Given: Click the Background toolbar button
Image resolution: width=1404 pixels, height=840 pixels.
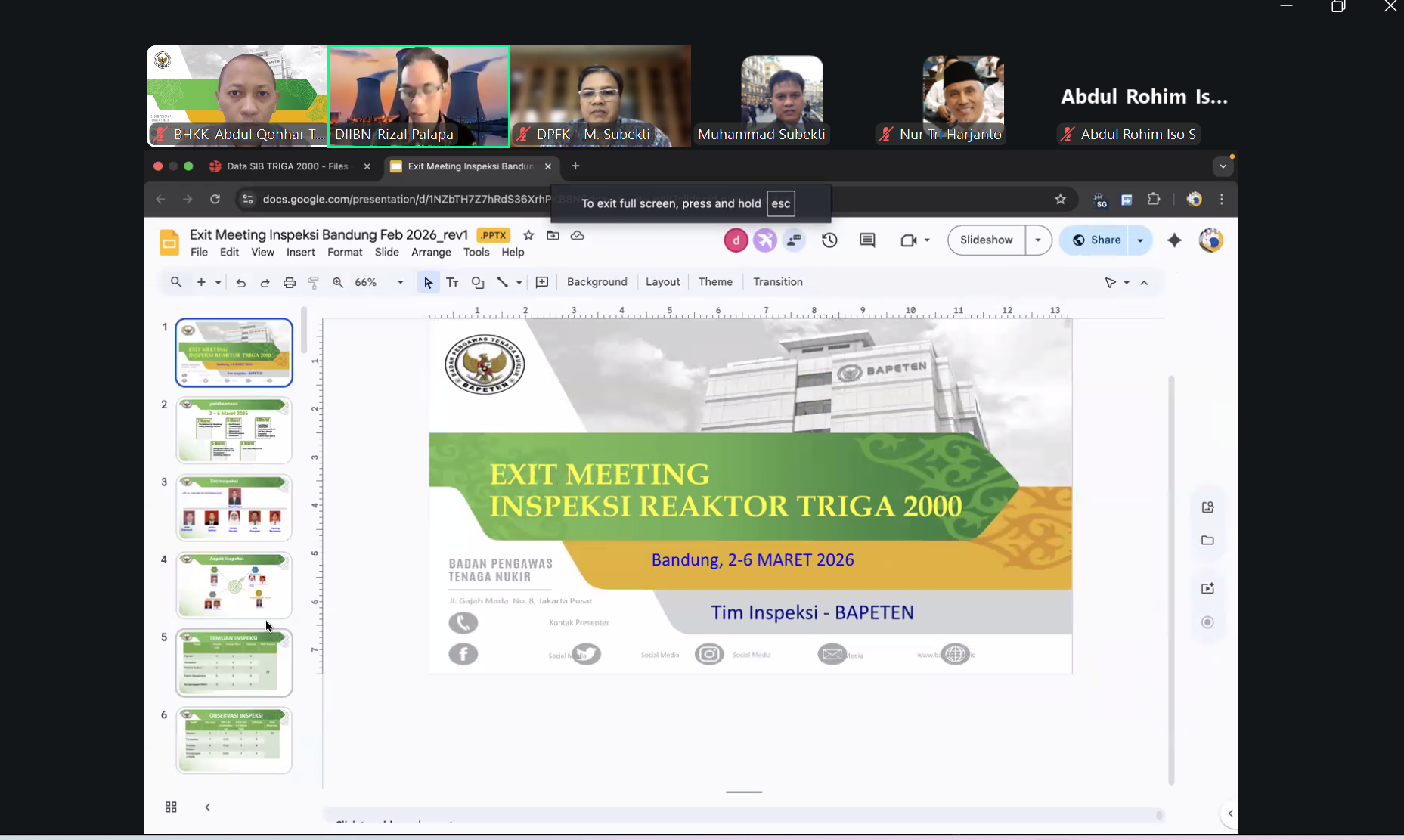Looking at the screenshot, I should (x=597, y=282).
